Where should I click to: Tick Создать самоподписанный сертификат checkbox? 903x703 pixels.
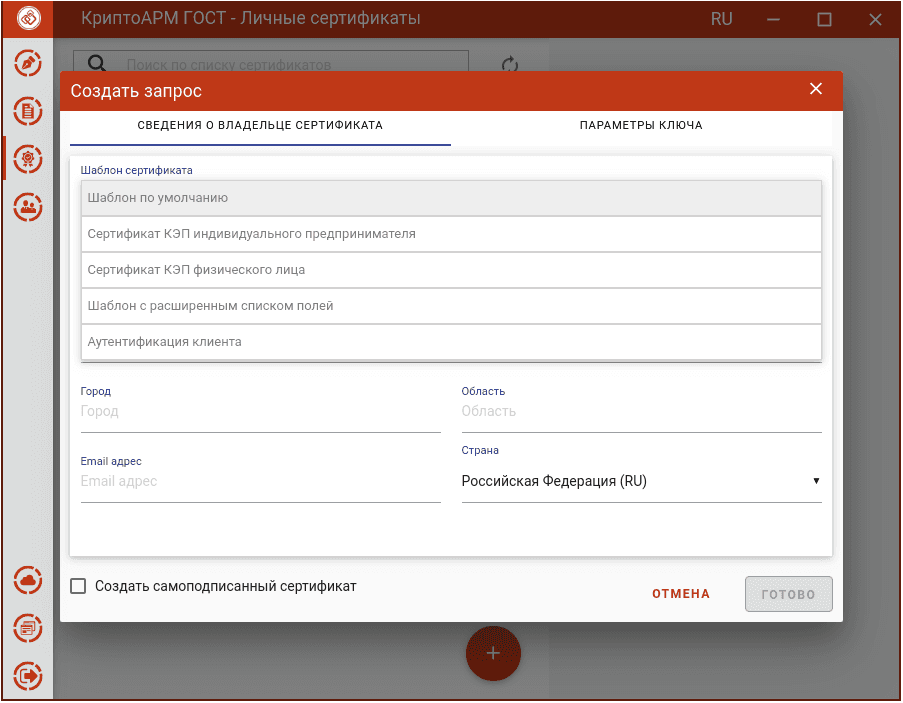click(78, 586)
